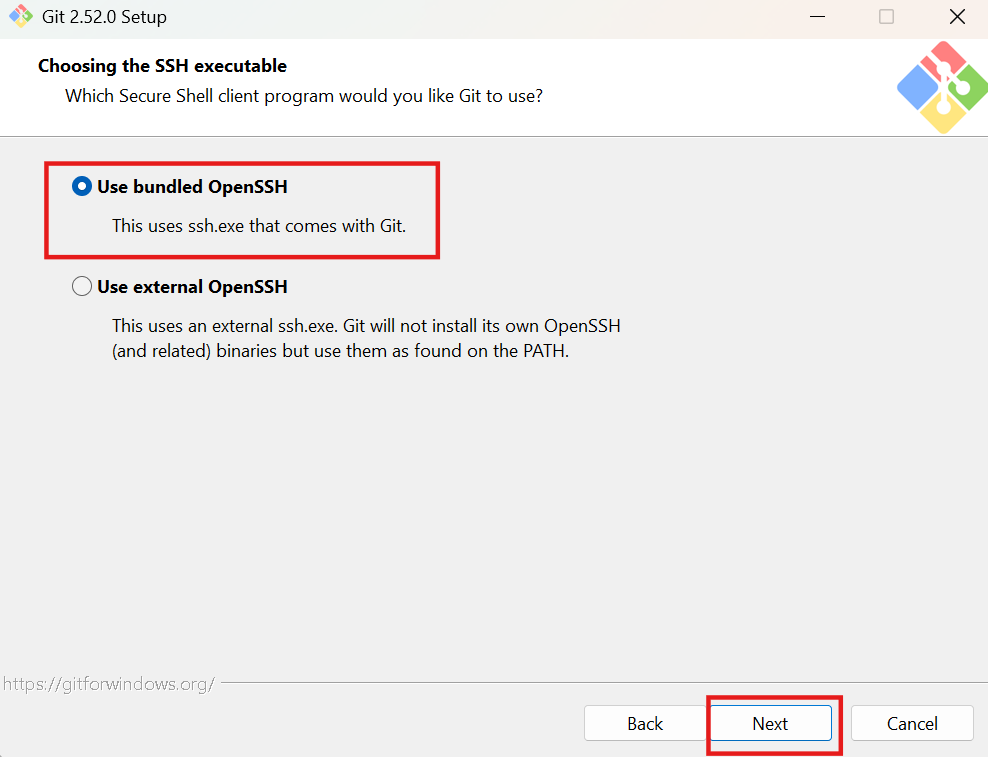Close the Git 2.52.0 Setup window
Viewport: 988px width, 757px height.
click(957, 17)
